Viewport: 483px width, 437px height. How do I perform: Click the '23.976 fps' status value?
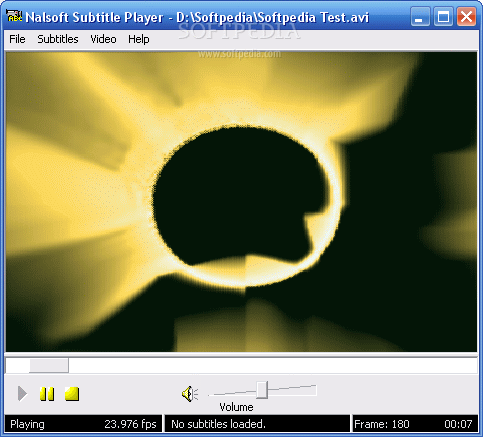click(130, 424)
